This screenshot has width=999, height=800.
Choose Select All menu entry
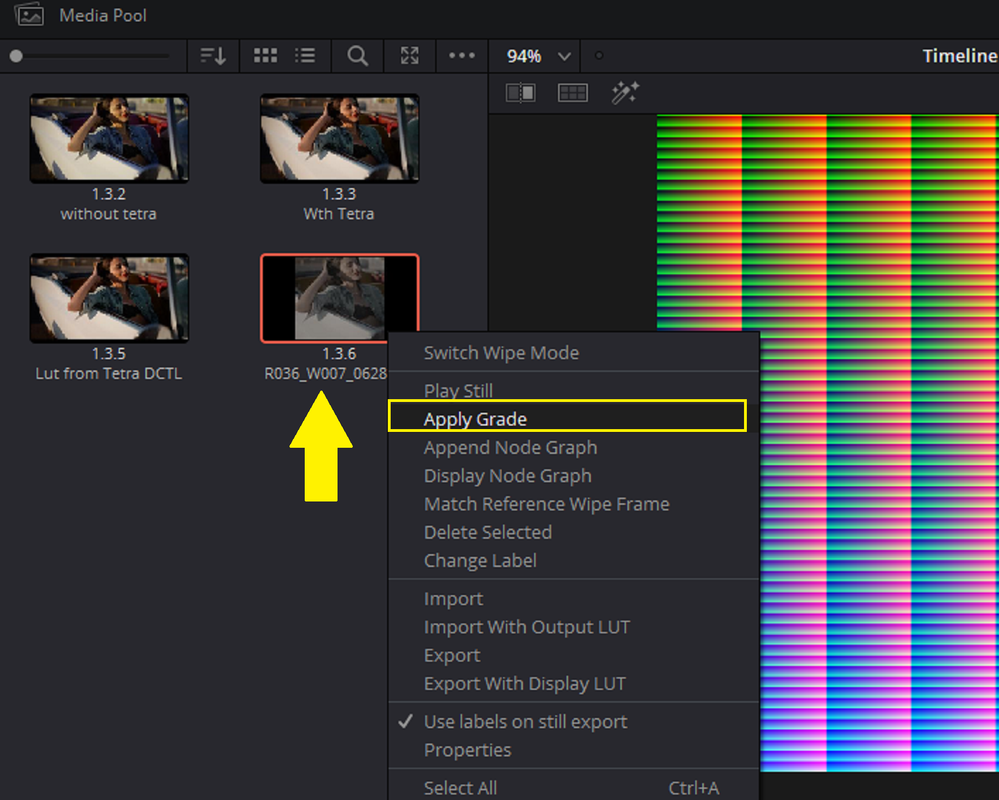tap(573, 787)
